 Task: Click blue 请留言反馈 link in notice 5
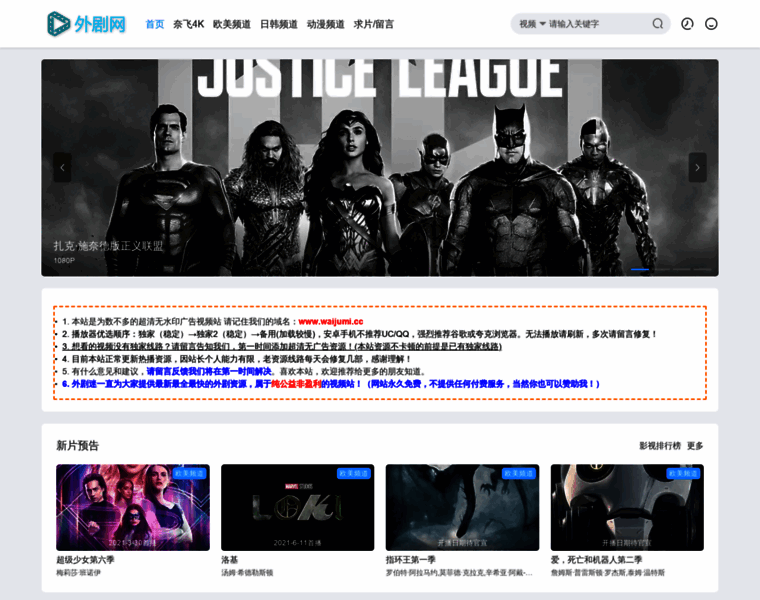[209, 372]
